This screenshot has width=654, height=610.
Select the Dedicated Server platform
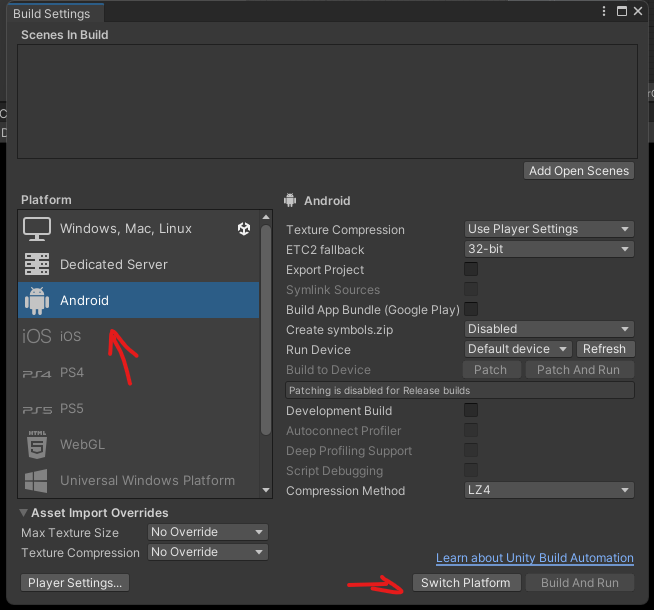pyautogui.click(x=138, y=264)
